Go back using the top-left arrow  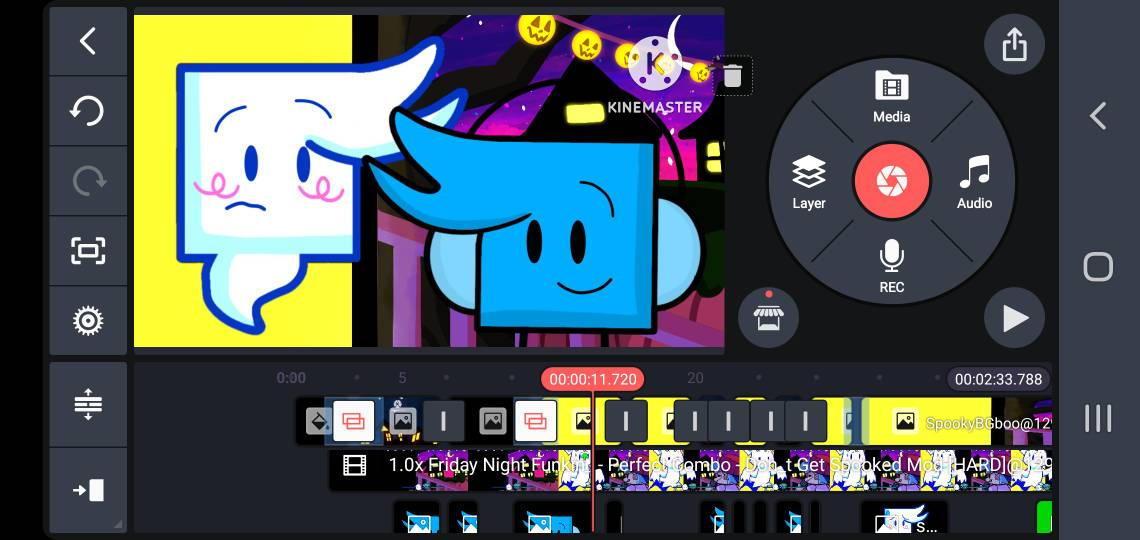coord(88,41)
